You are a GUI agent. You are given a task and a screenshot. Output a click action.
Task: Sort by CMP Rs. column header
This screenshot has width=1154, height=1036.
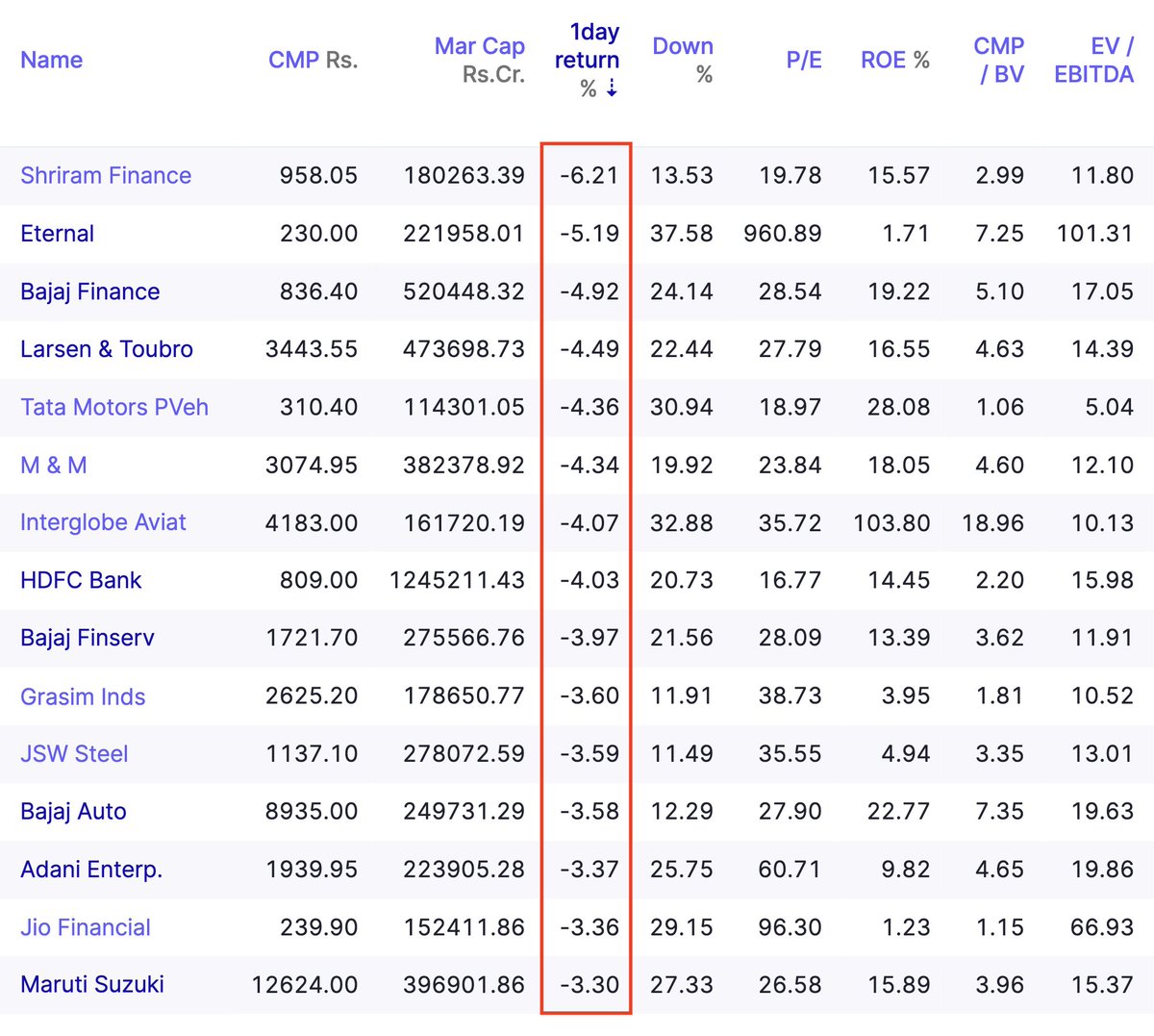pyautogui.click(x=313, y=60)
